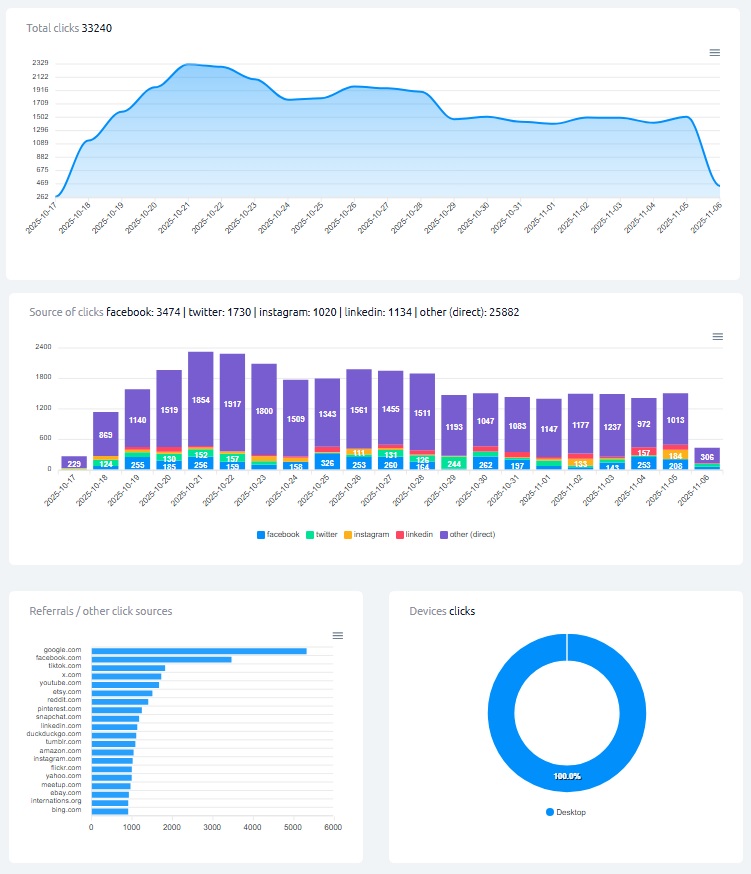
Task: Toggle the facebook series in the legend
Action: [278, 535]
